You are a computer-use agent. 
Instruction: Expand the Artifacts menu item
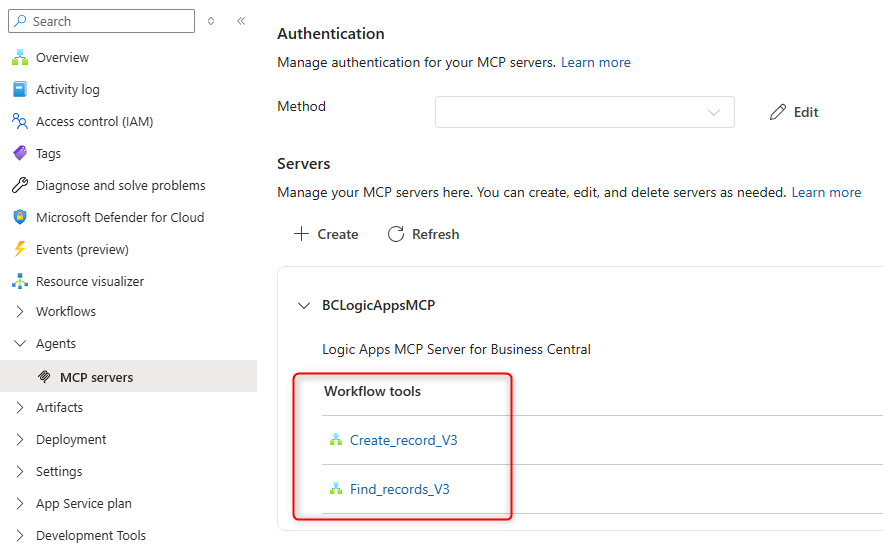pyautogui.click(x=21, y=408)
